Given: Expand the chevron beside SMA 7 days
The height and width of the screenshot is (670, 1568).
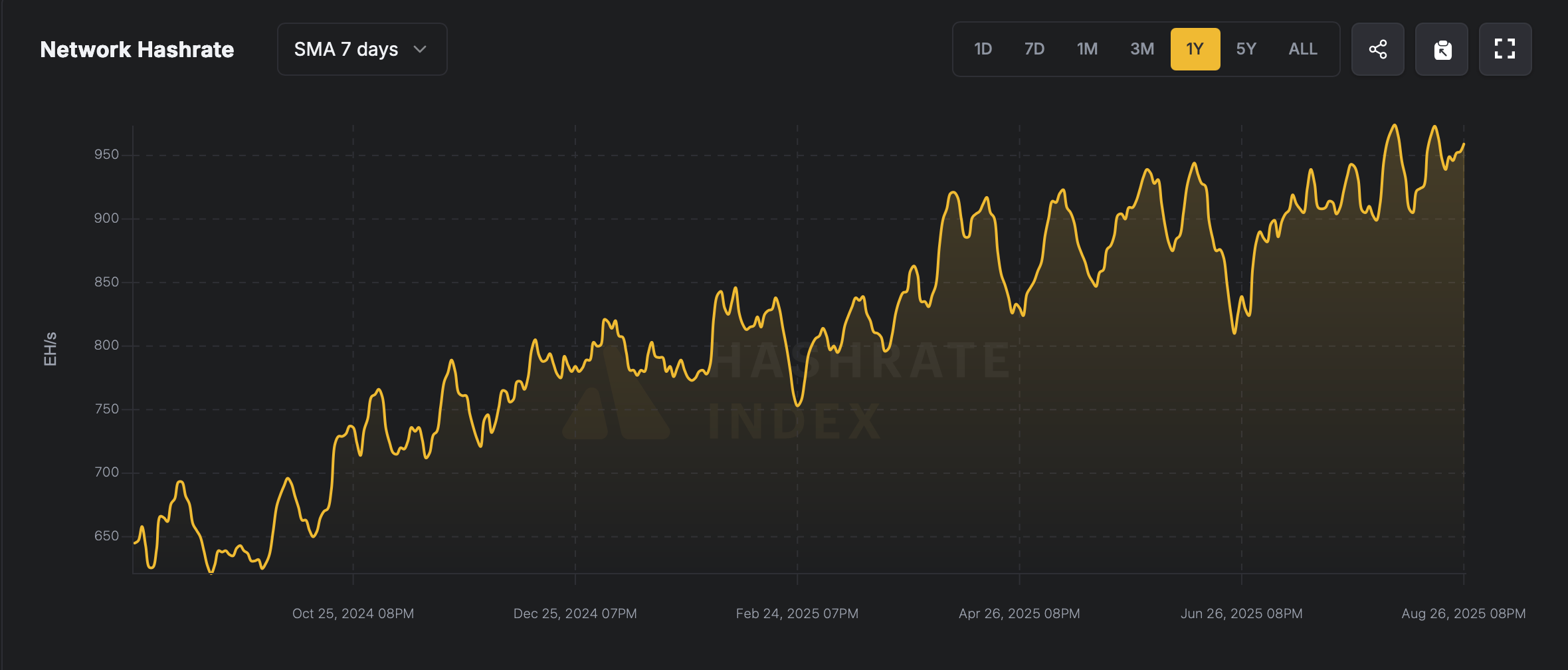Looking at the screenshot, I should point(419,49).
